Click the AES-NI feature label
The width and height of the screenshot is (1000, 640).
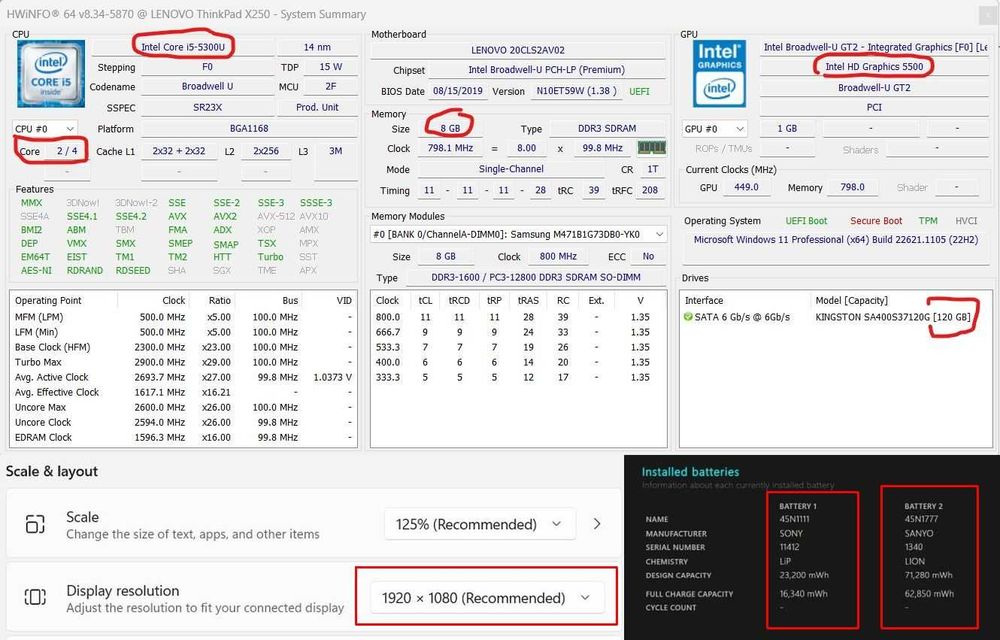pos(36,270)
